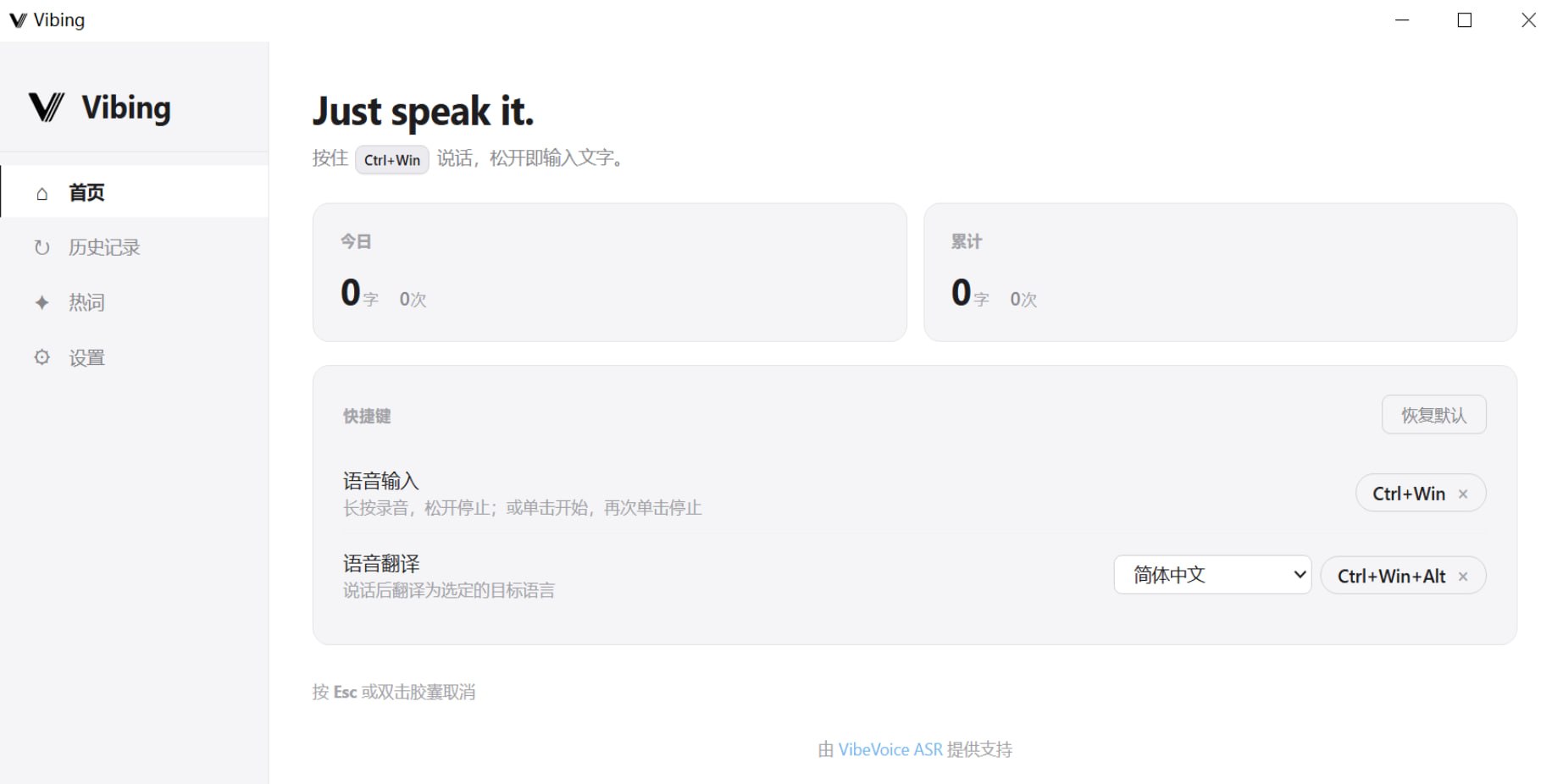Screen dimensions: 1552x784
Task: Click the circular arrow history icon
Action: (42, 248)
